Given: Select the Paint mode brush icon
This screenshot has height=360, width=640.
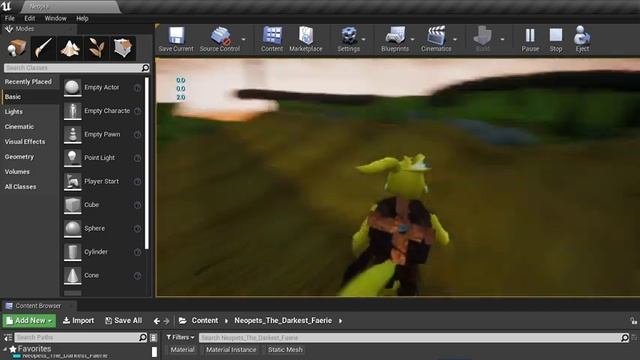Looking at the screenshot, I should click(43, 48).
